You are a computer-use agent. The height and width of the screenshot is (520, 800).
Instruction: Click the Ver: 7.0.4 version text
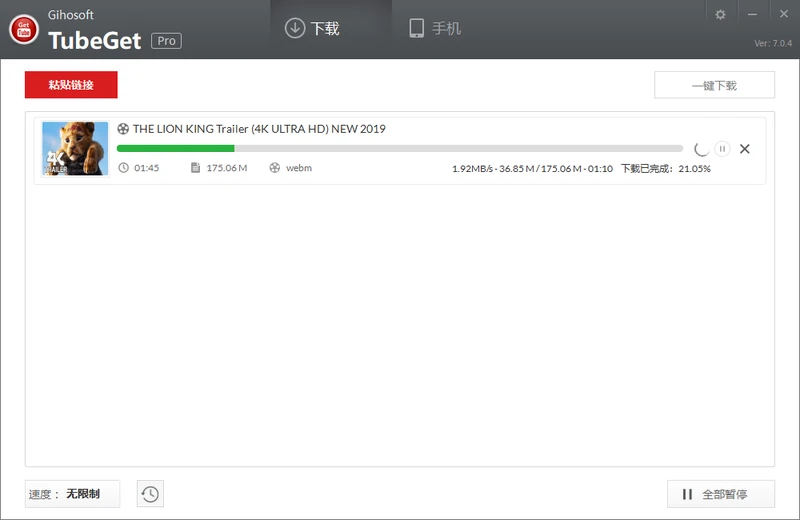[x=773, y=43]
